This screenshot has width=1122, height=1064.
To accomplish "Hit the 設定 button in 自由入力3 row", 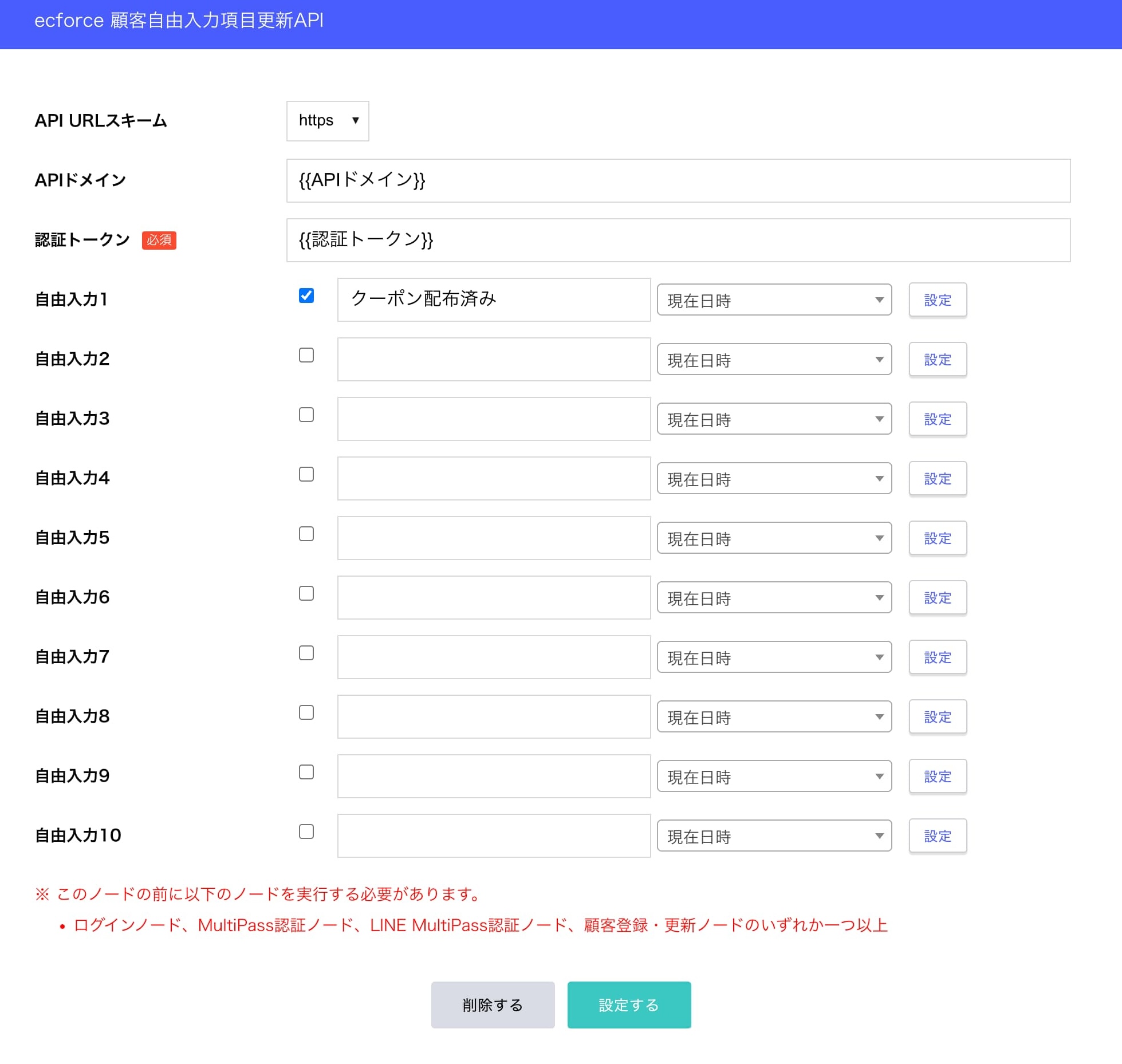I will point(938,419).
